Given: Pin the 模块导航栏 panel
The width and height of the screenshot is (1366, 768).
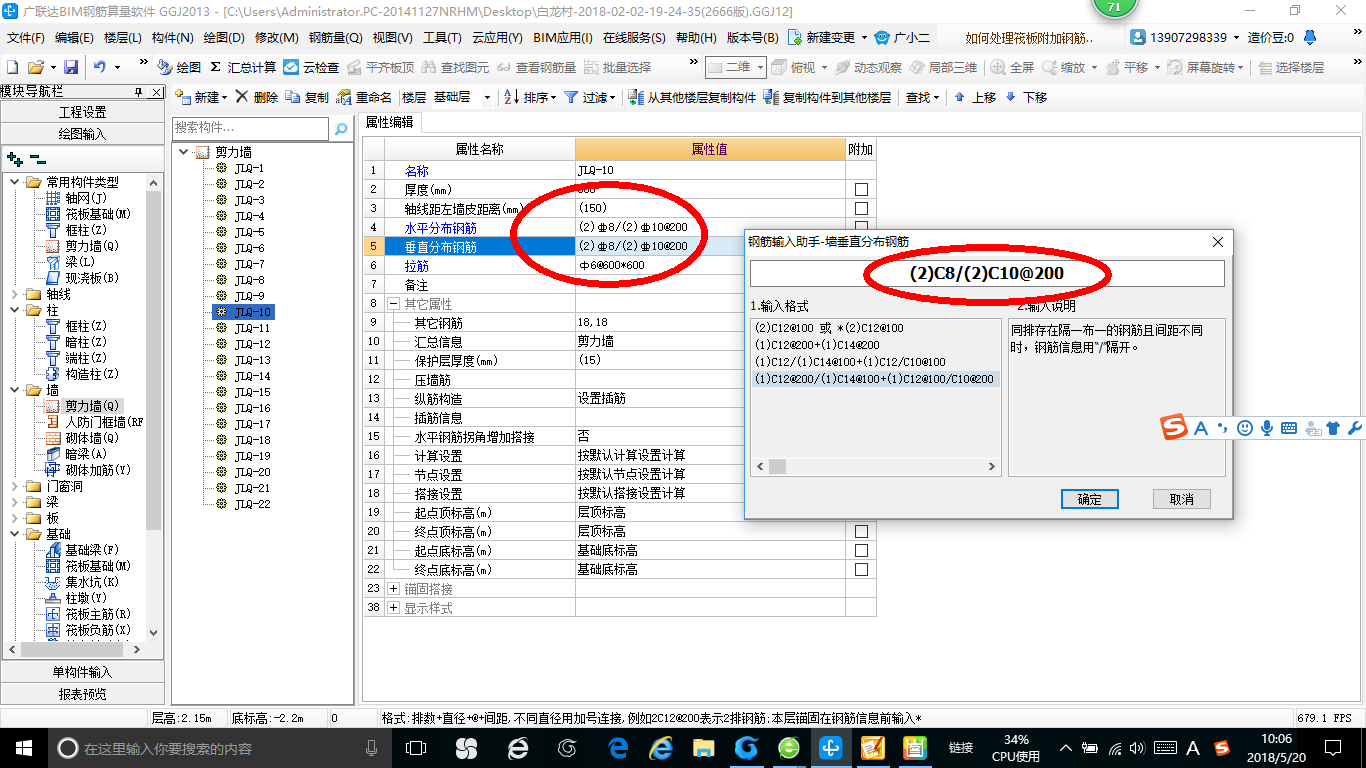Looking at the screenshot, I should coord(139,92).
